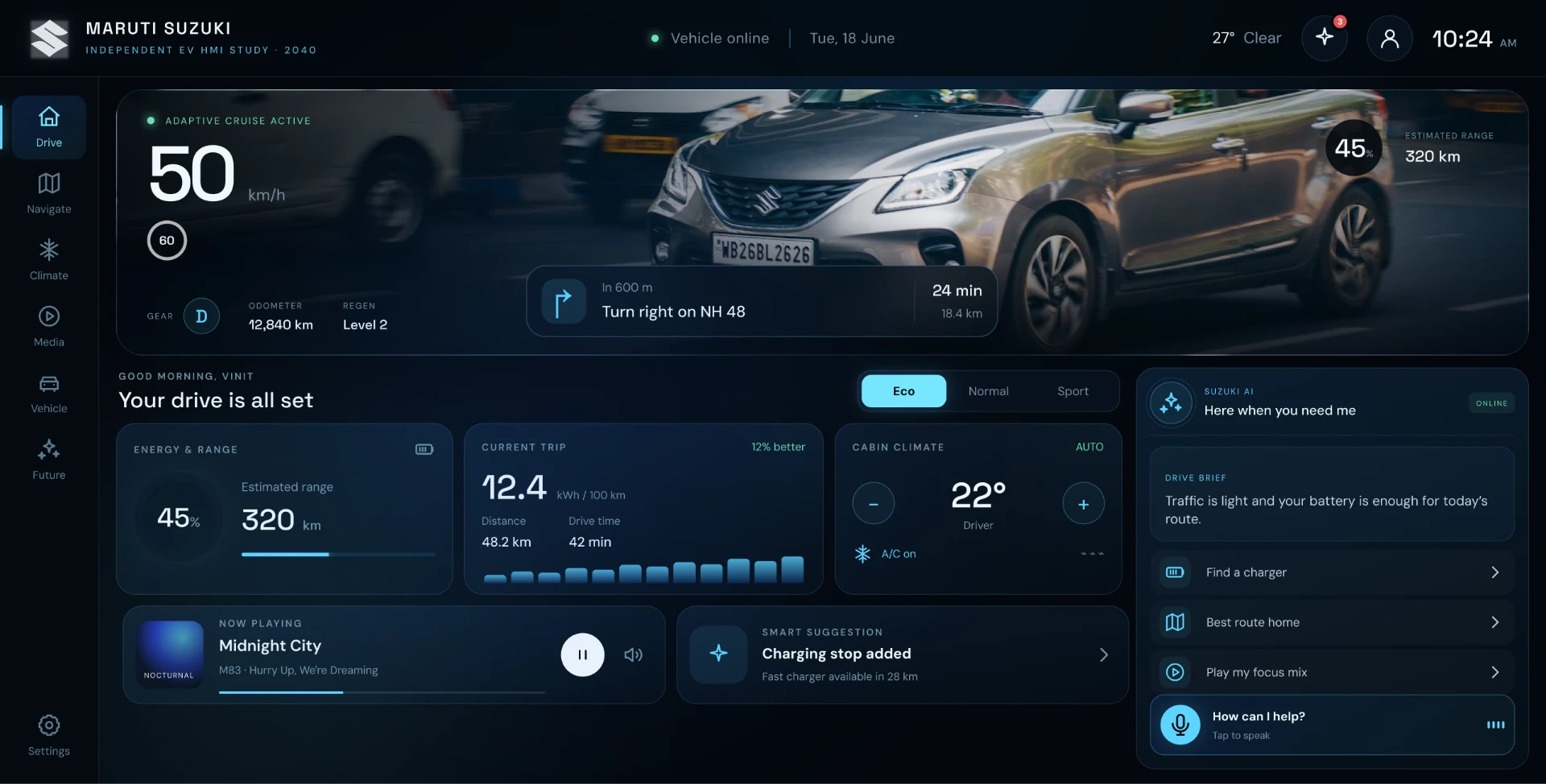
Task: Click the Suzuki AI sparkle avatar
Action: tap(1172, 402)
